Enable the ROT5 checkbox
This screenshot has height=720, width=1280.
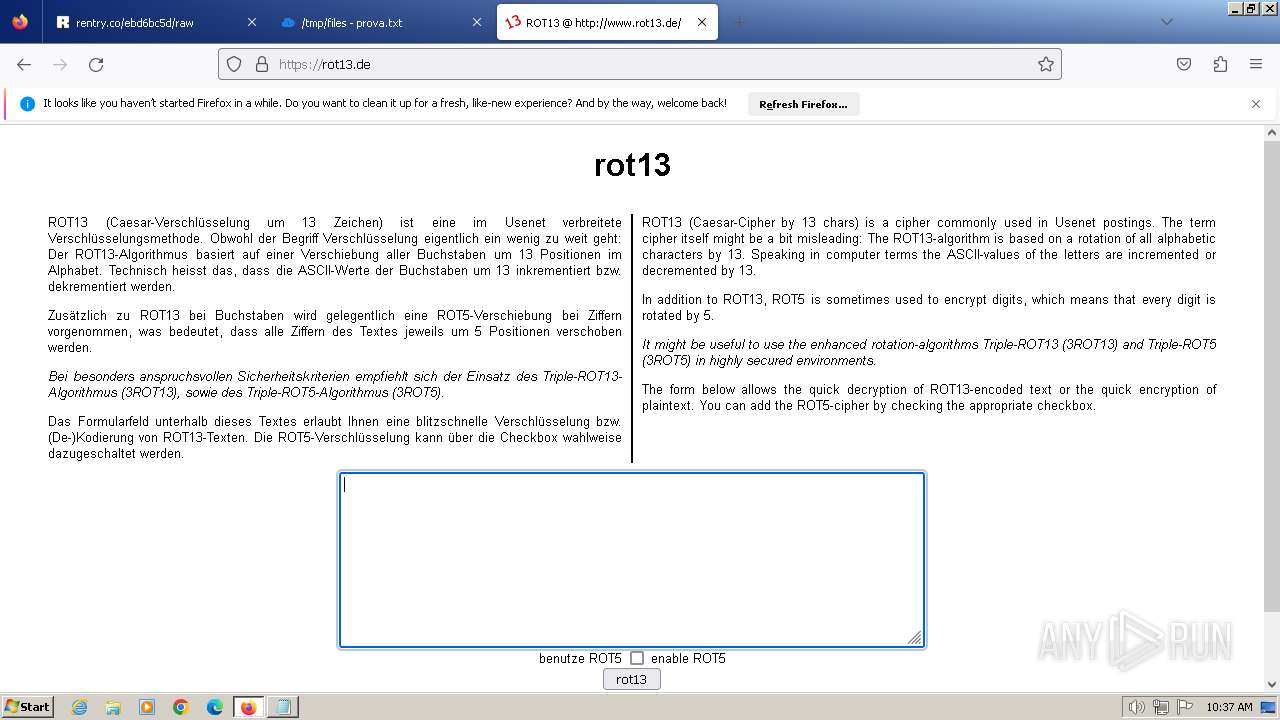point(637,658)
